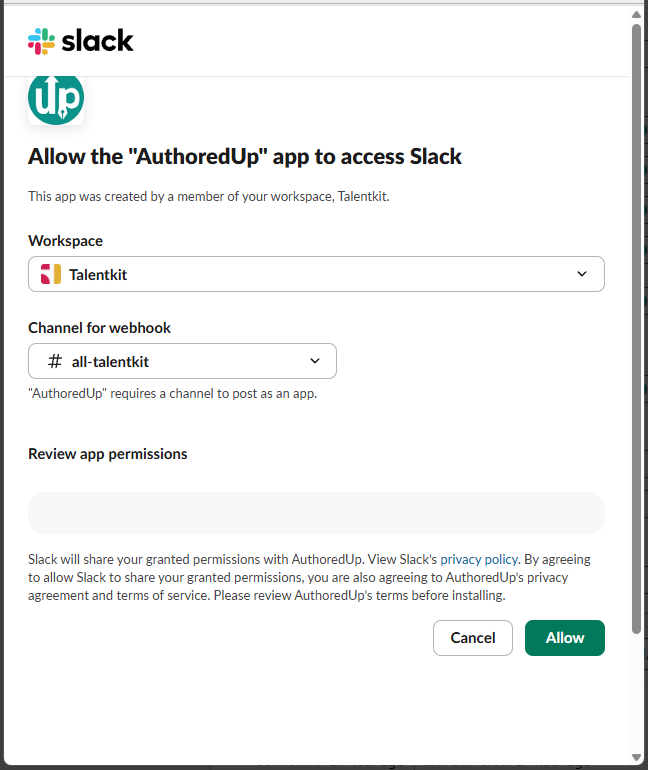Screen dimensions: 648x770
Task: Click the Review app permissions heading
Action: [x=108, y=454]
